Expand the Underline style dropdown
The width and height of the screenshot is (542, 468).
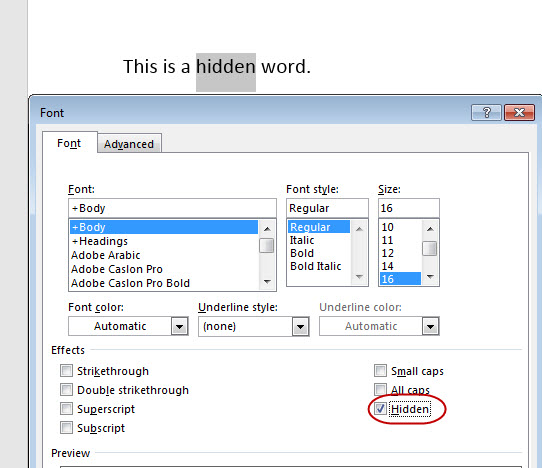[300, 326]
